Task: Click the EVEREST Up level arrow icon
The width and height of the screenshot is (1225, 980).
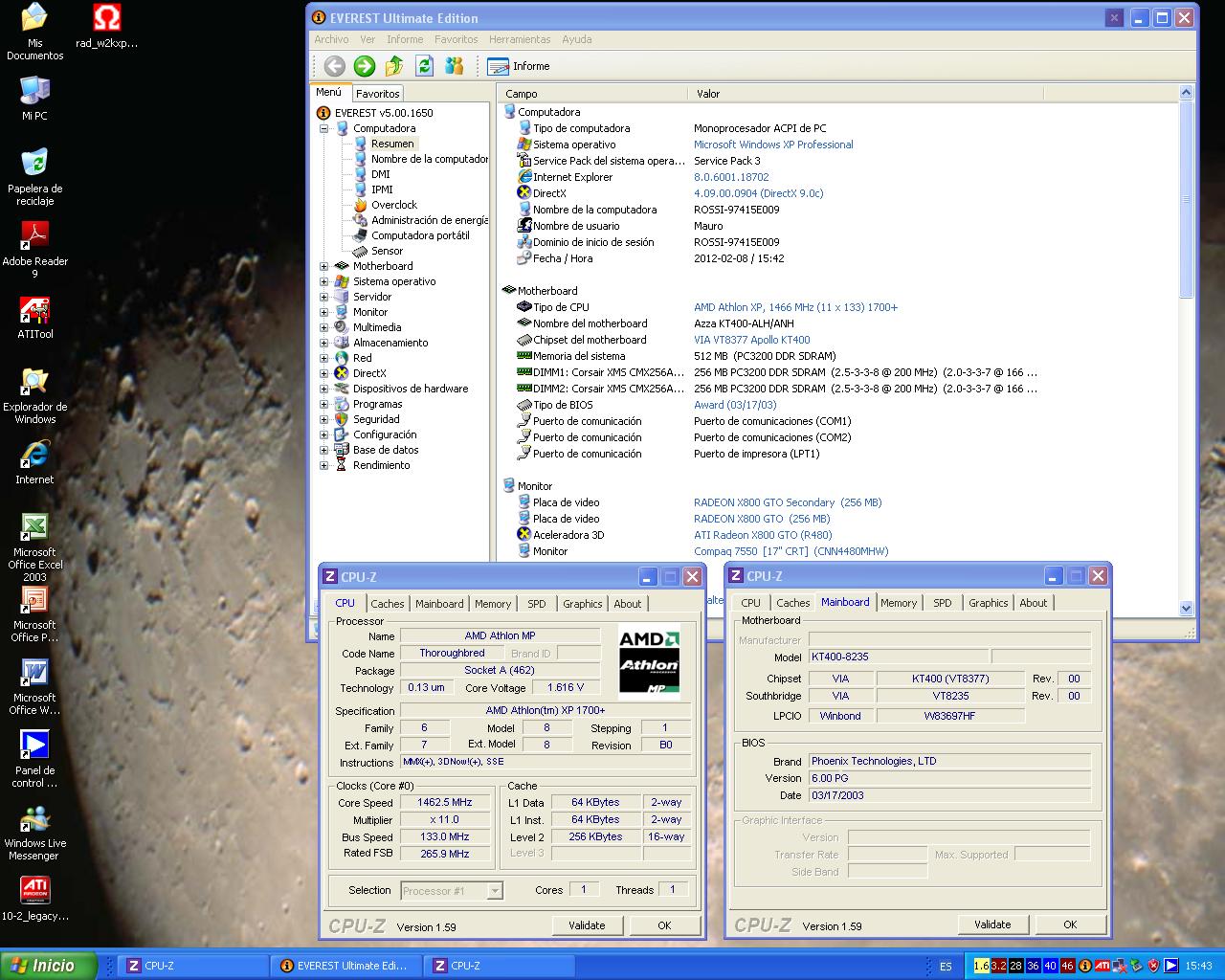Action: point(394,66)
